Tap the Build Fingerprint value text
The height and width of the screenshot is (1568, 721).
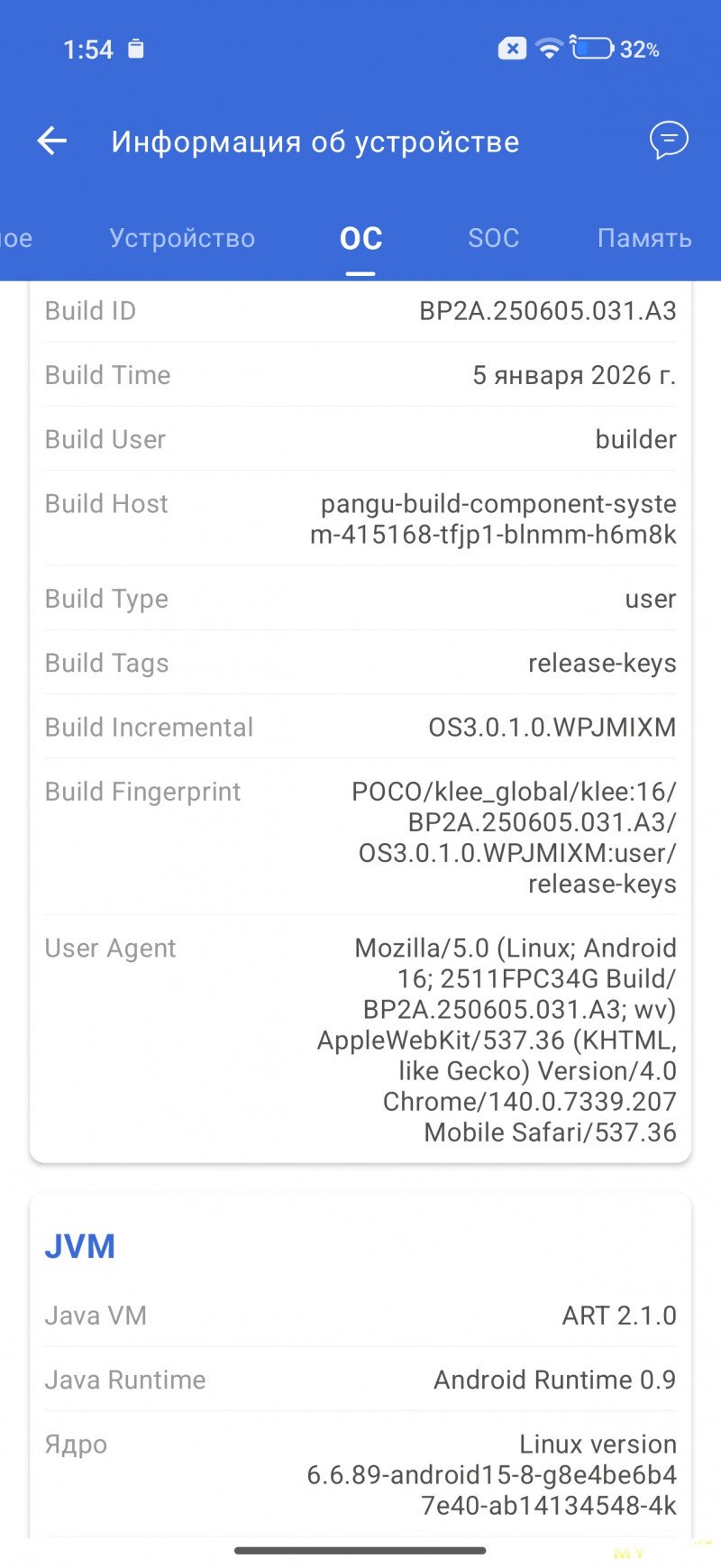click(516, 838)
